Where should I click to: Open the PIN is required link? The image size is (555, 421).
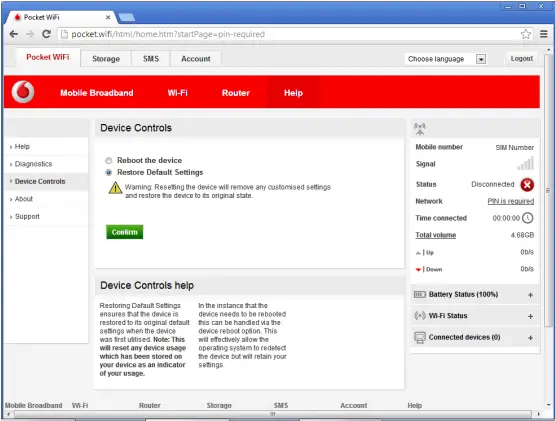(x=510, y=201)
